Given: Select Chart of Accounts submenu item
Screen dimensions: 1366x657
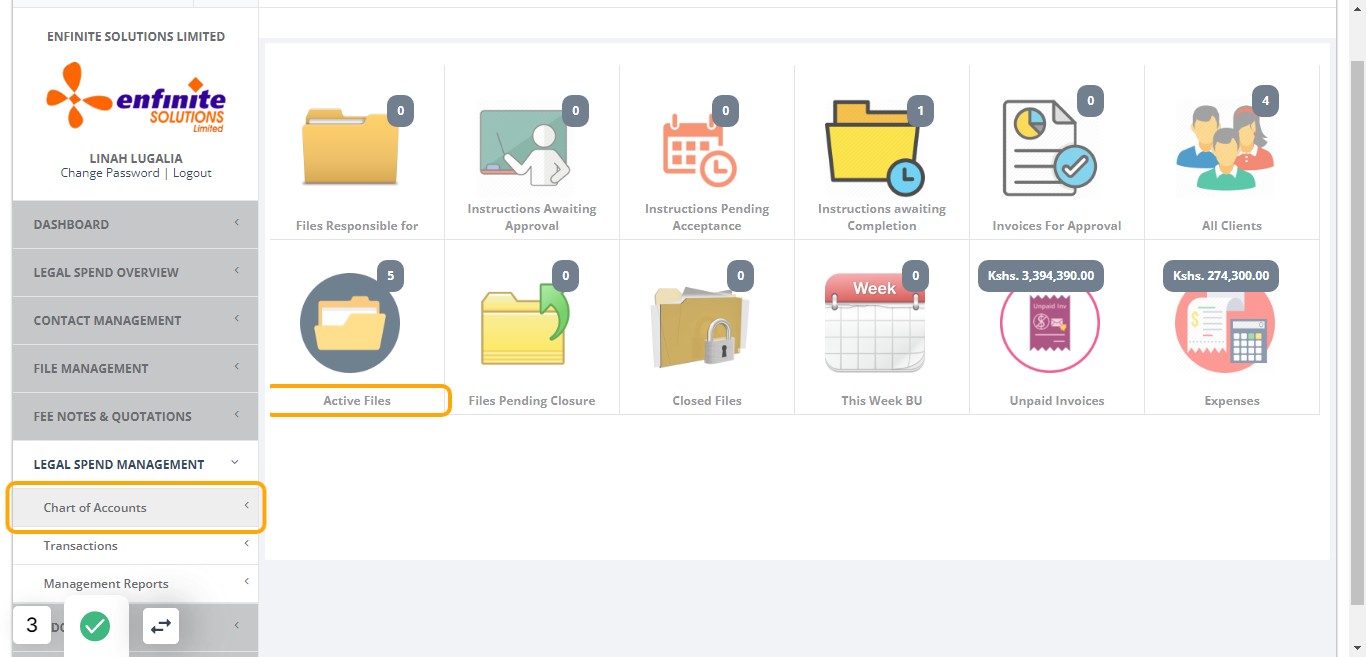Looking at the screenshot, I should click(135, 508).
